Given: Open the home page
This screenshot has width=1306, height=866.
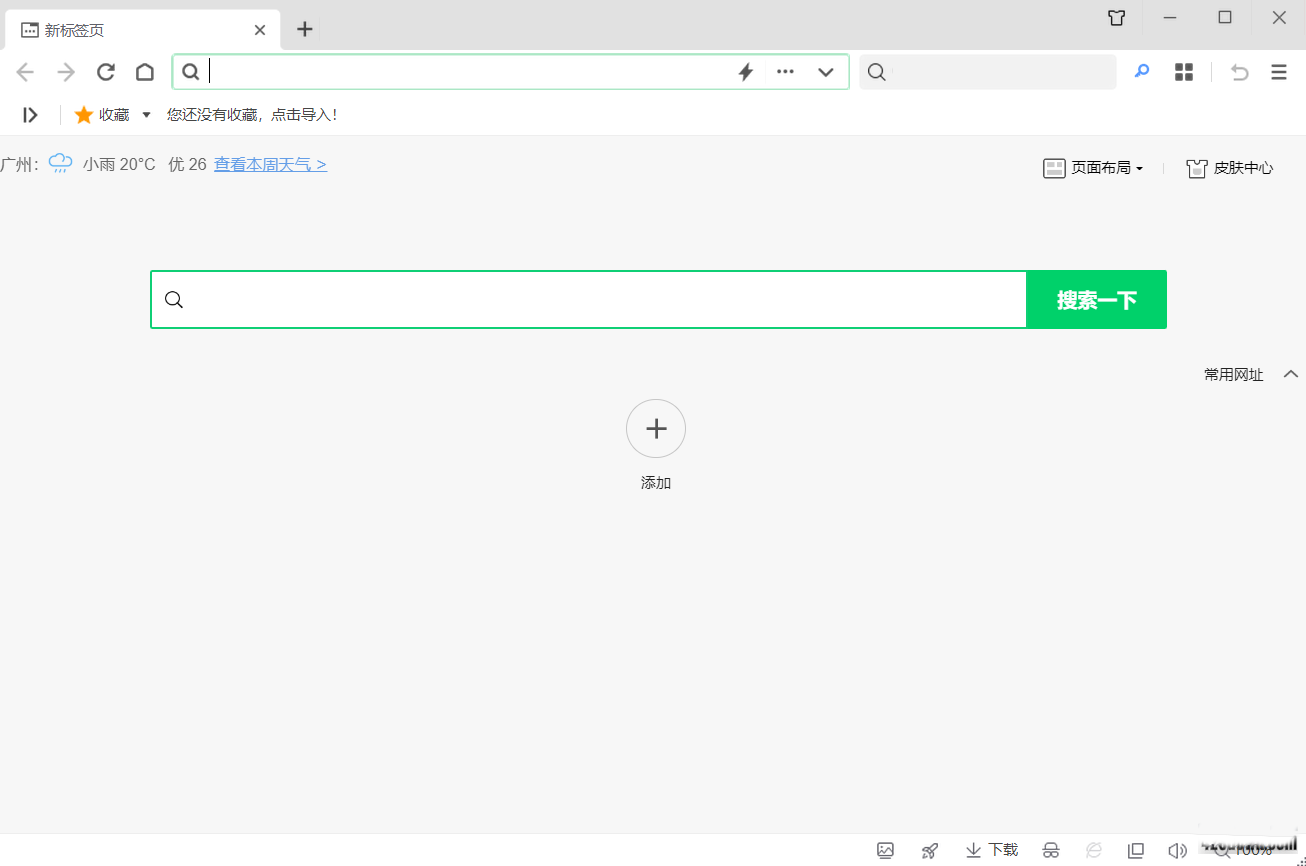Looking at the screenshot, I should click(145, 72).
